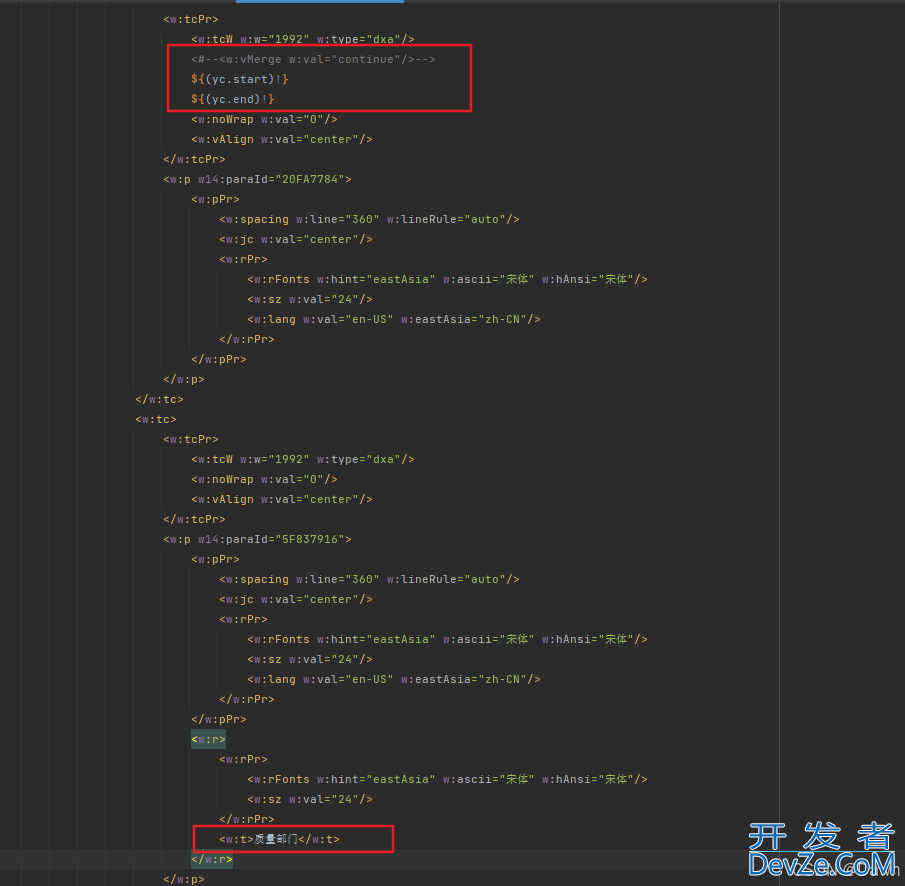Click the w:noWrap line below ${(yc.end)!}
Viewport: 905px width, 886px height.
pos(264,119)
